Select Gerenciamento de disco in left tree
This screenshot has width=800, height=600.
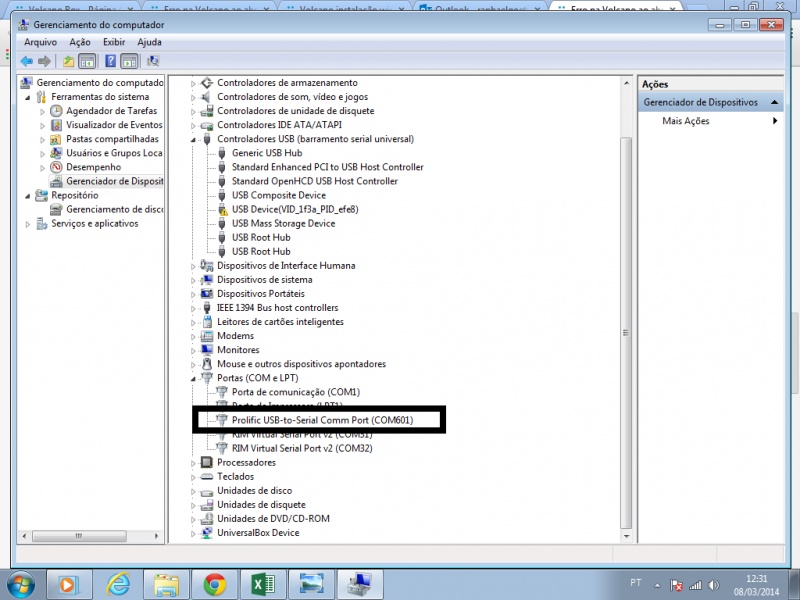point(115,209)
